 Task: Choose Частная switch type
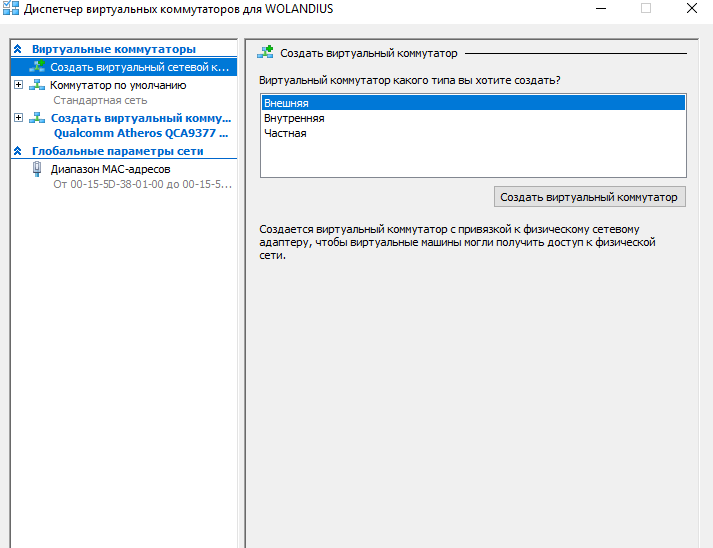pyautogui.click(x=473, y=133)
